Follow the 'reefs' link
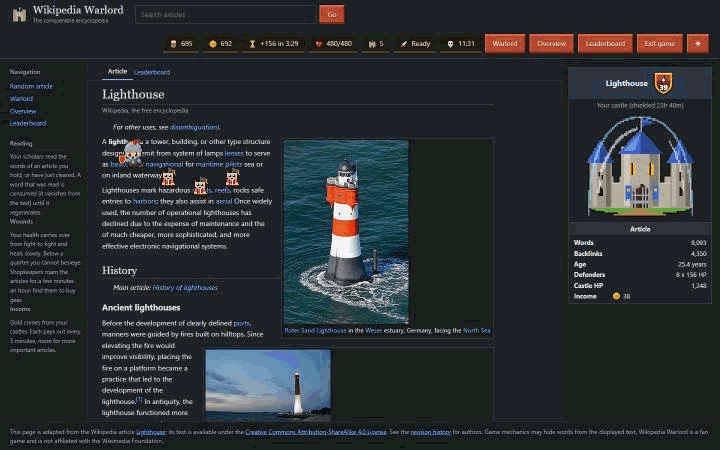The image size is (720, 450). click(x=222, y=190)
